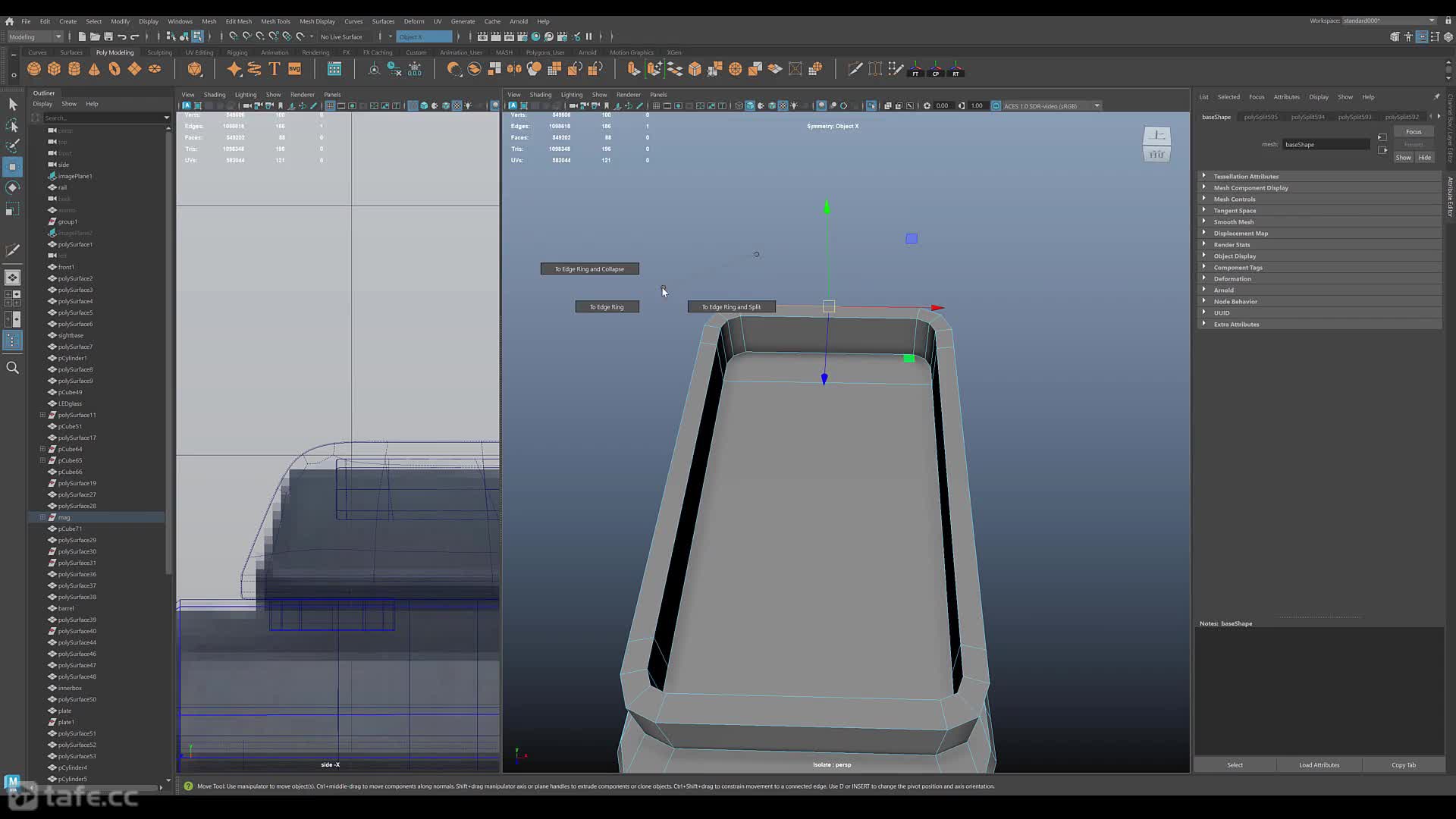
Task: Create a polygon torus from the shelf
Action: (115, 69)
